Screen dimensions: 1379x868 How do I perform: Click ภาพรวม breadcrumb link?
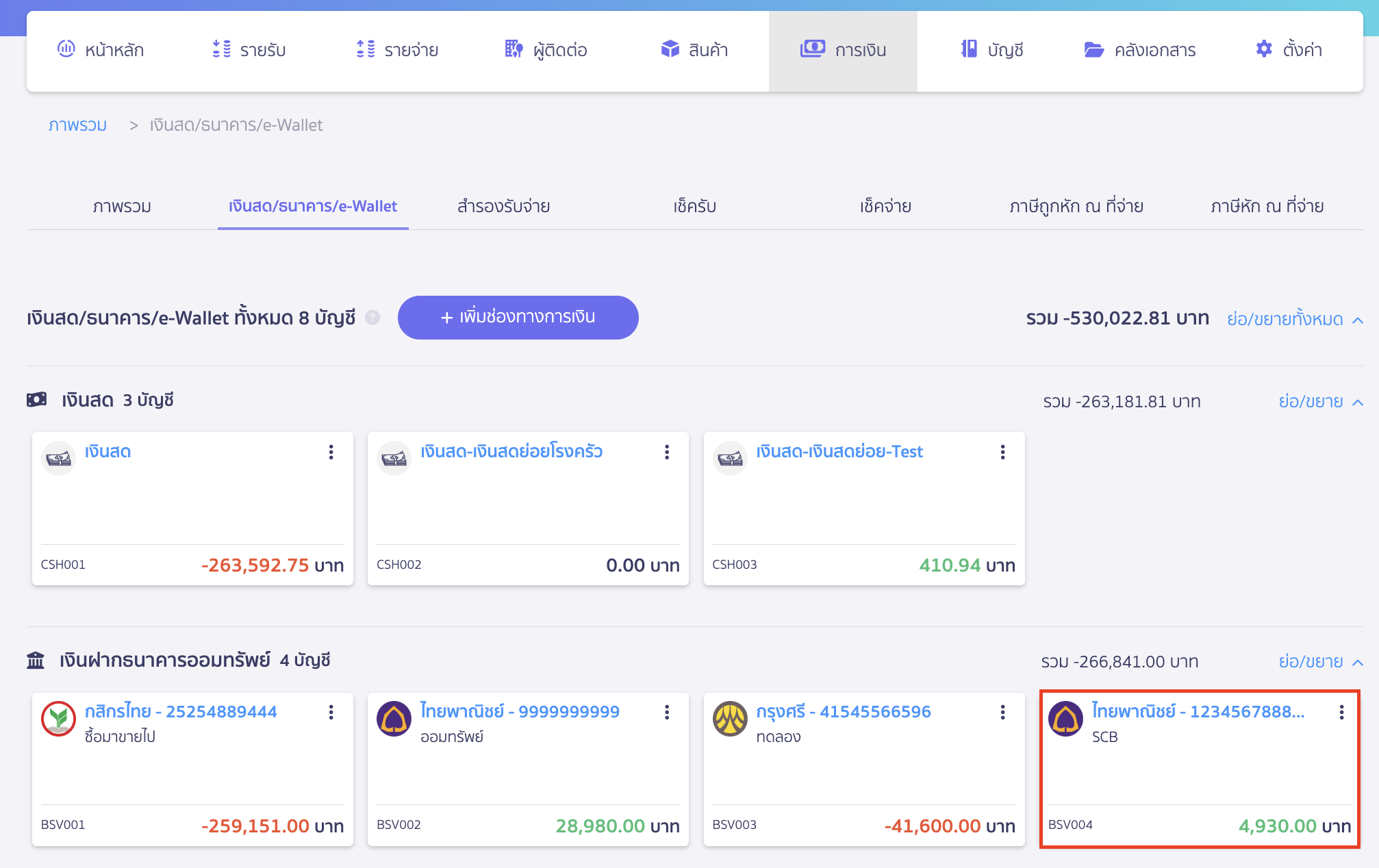77,125
